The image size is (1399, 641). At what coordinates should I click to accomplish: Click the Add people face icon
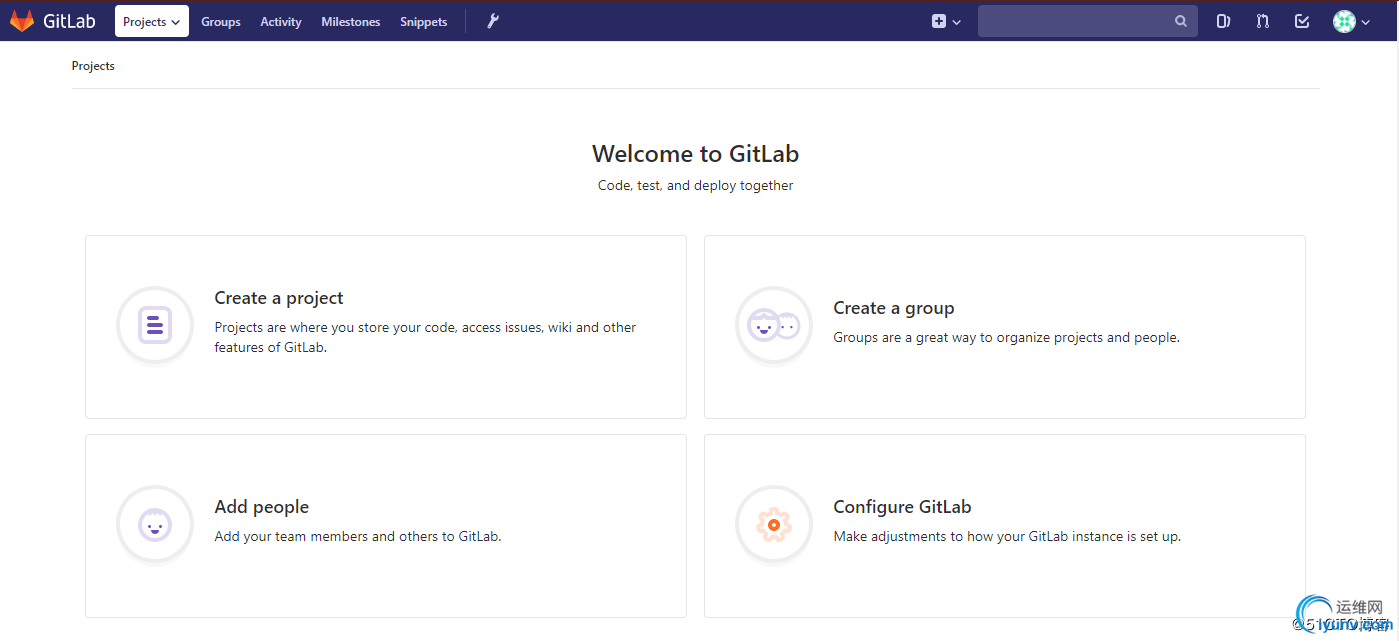click(x=155, y=524)
